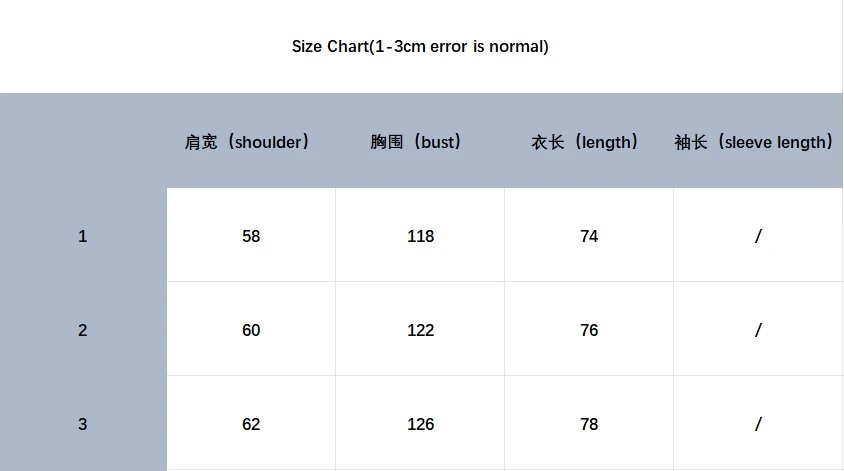Click the shoulder value 62
Viewport: 844px width, 471px height.
point(251,424)
